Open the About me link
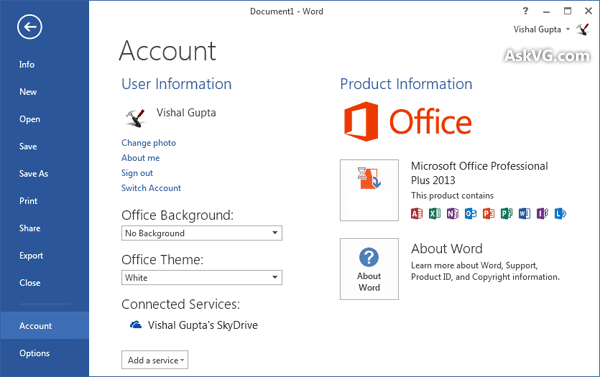Viewport: 600px width, 377px height. (140, 158)
